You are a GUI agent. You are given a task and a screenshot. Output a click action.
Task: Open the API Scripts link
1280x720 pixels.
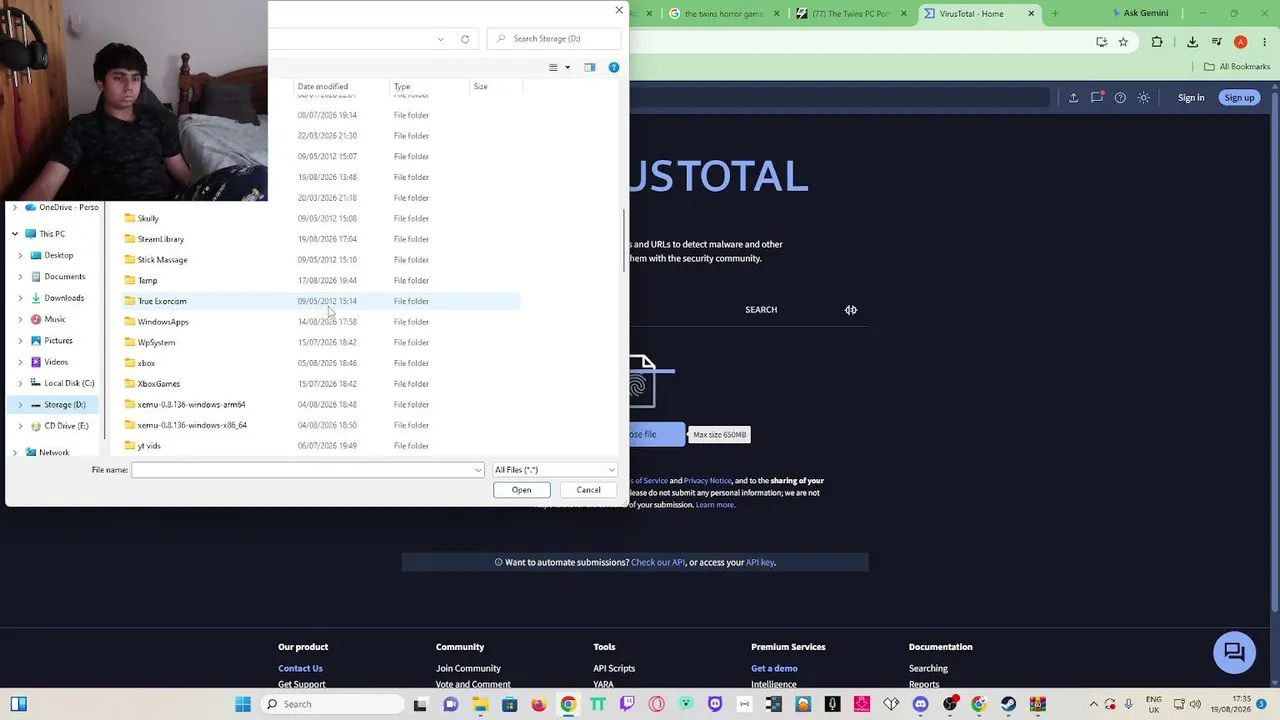(614, 669)
